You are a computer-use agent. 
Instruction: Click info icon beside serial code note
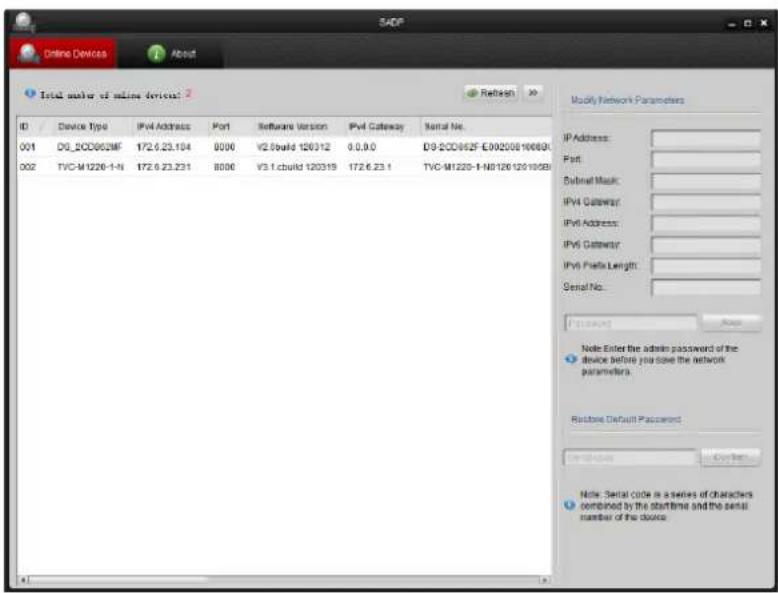570,506
